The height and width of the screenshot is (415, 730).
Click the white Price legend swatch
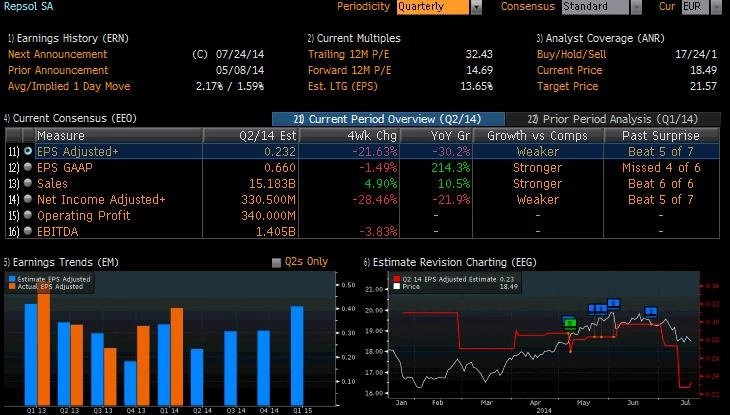397,286
